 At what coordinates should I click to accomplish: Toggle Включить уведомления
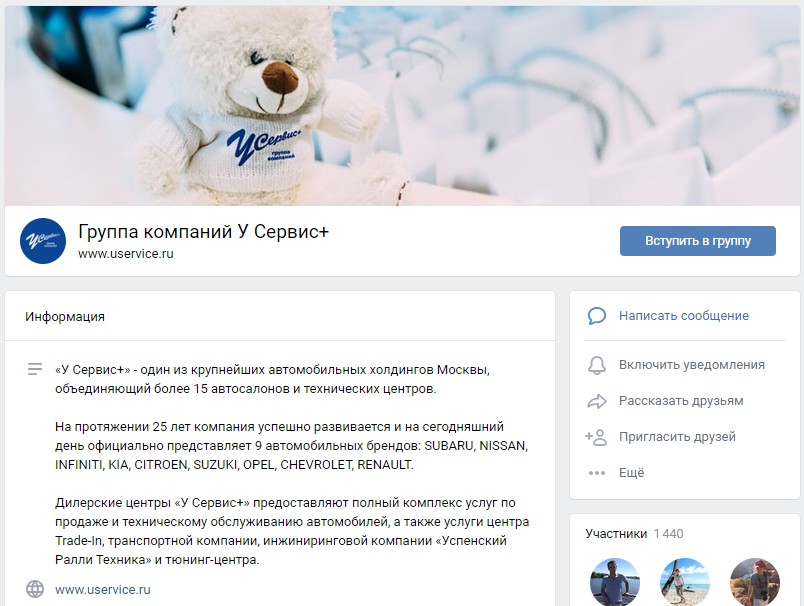[691, 365]
